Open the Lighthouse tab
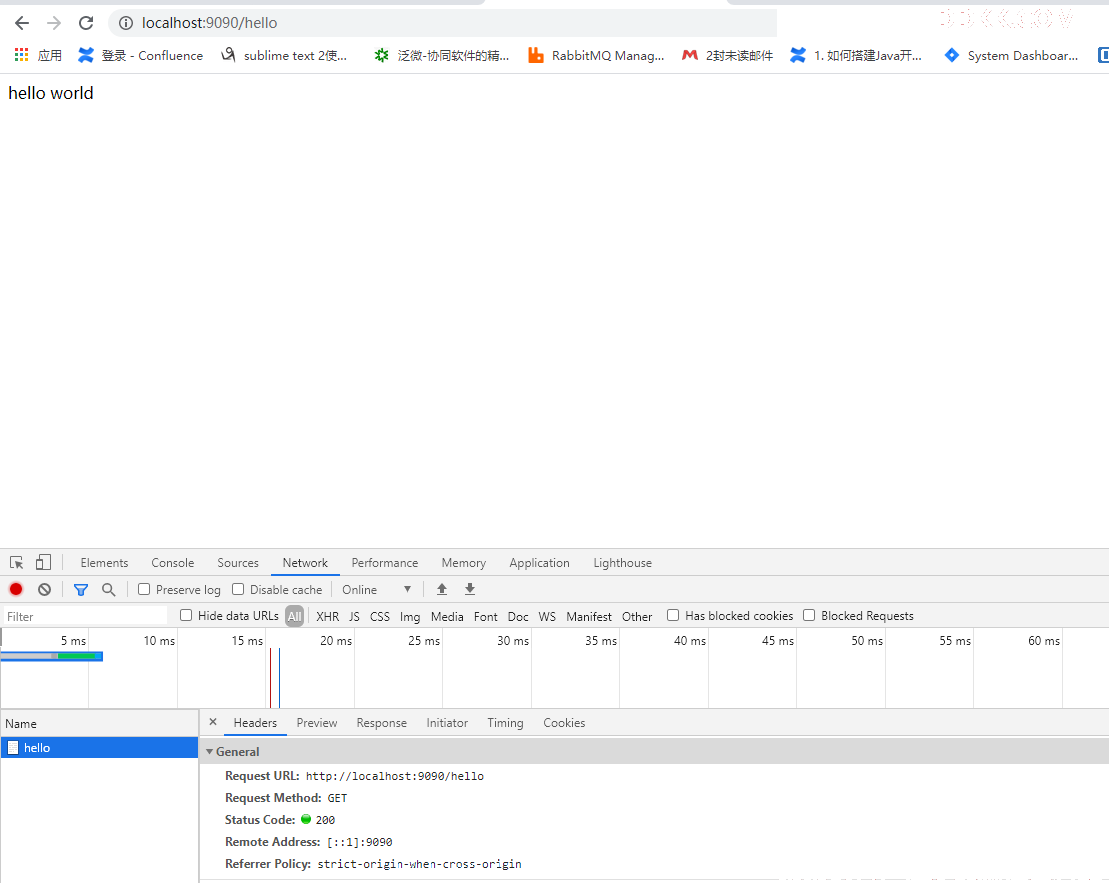Viewport: 1109px width, 883px height. (622, 562)
